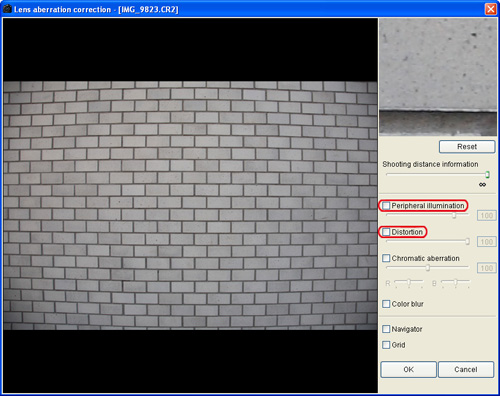Click the B channel aberration slider
Image resolution: width=500 pixels, height=396 pixels.
(x=455, y=283)
